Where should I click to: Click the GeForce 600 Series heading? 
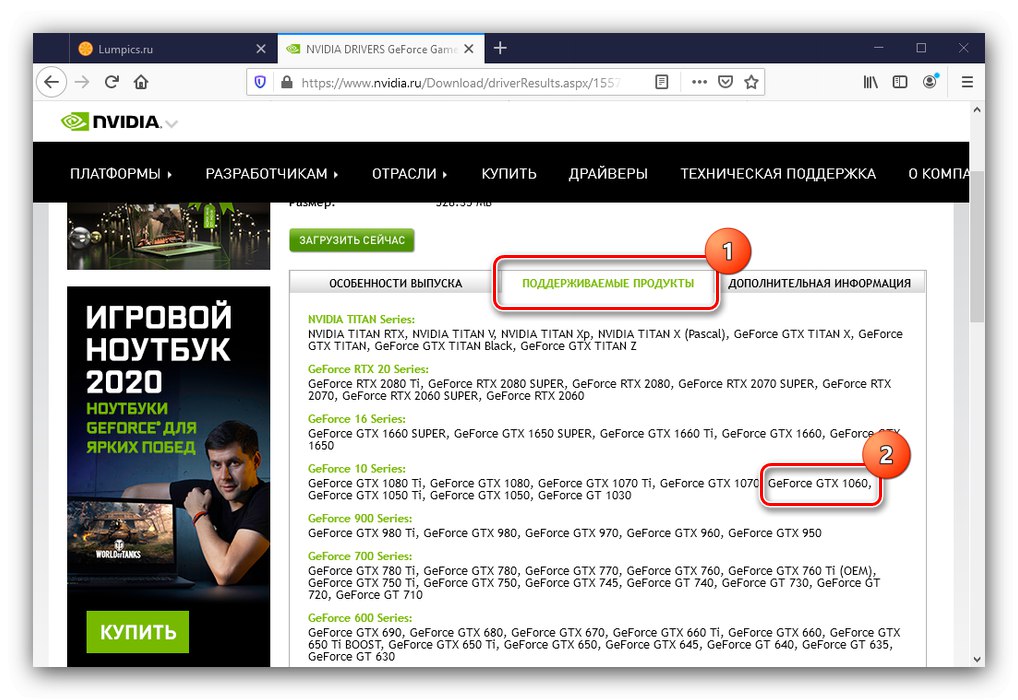pos(360,618)
